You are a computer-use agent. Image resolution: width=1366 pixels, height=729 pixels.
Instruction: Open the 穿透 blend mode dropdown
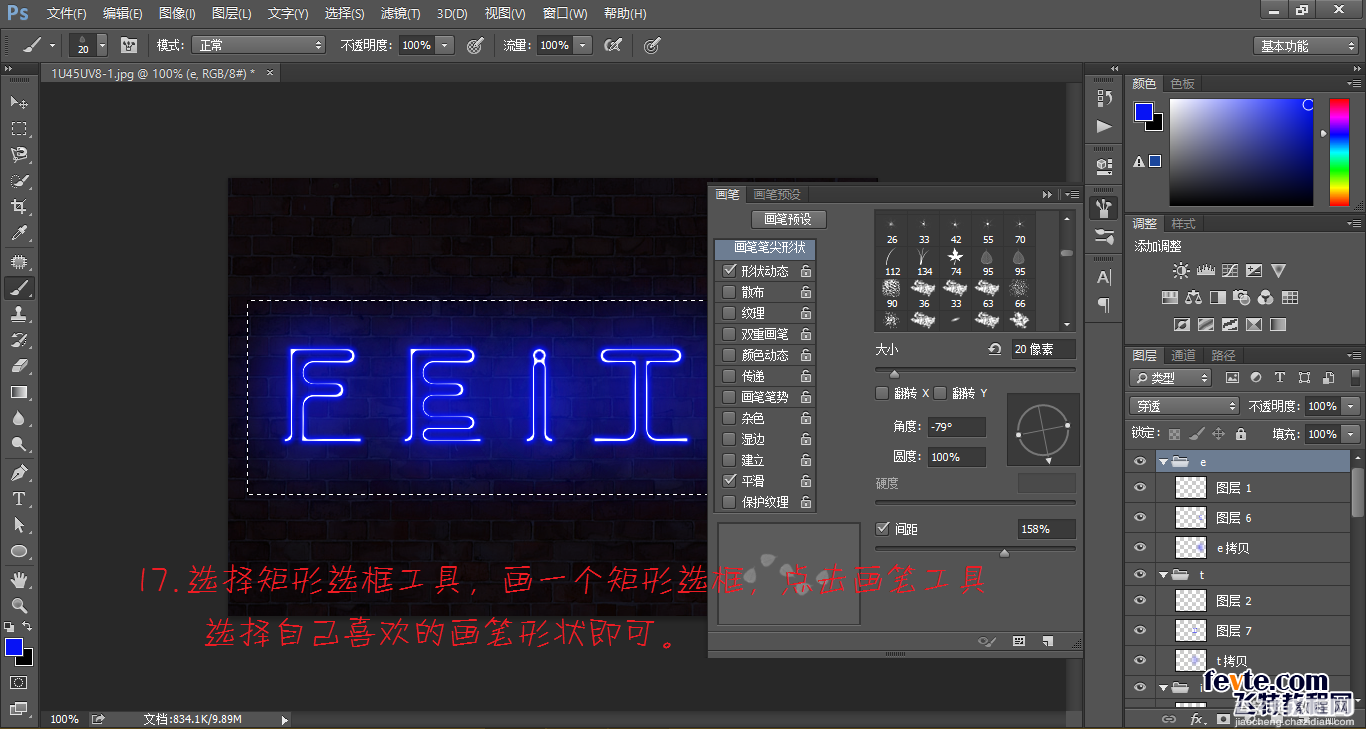click(x=1185, y=406)
